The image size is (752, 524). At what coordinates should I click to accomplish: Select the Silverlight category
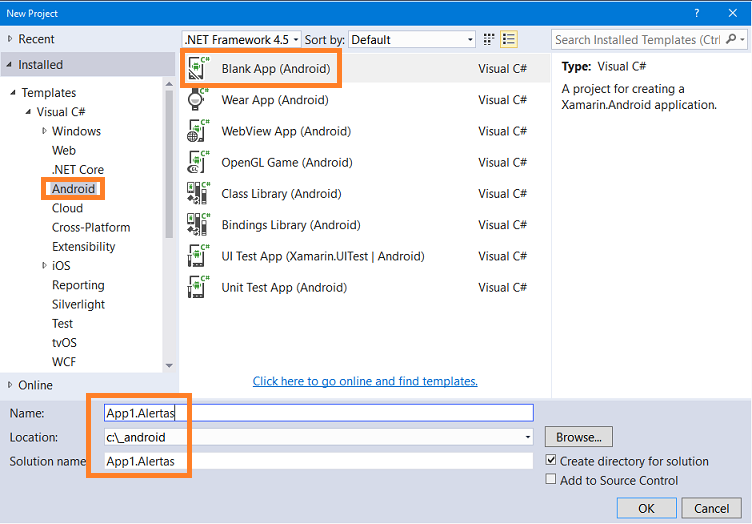click(78, 304)
